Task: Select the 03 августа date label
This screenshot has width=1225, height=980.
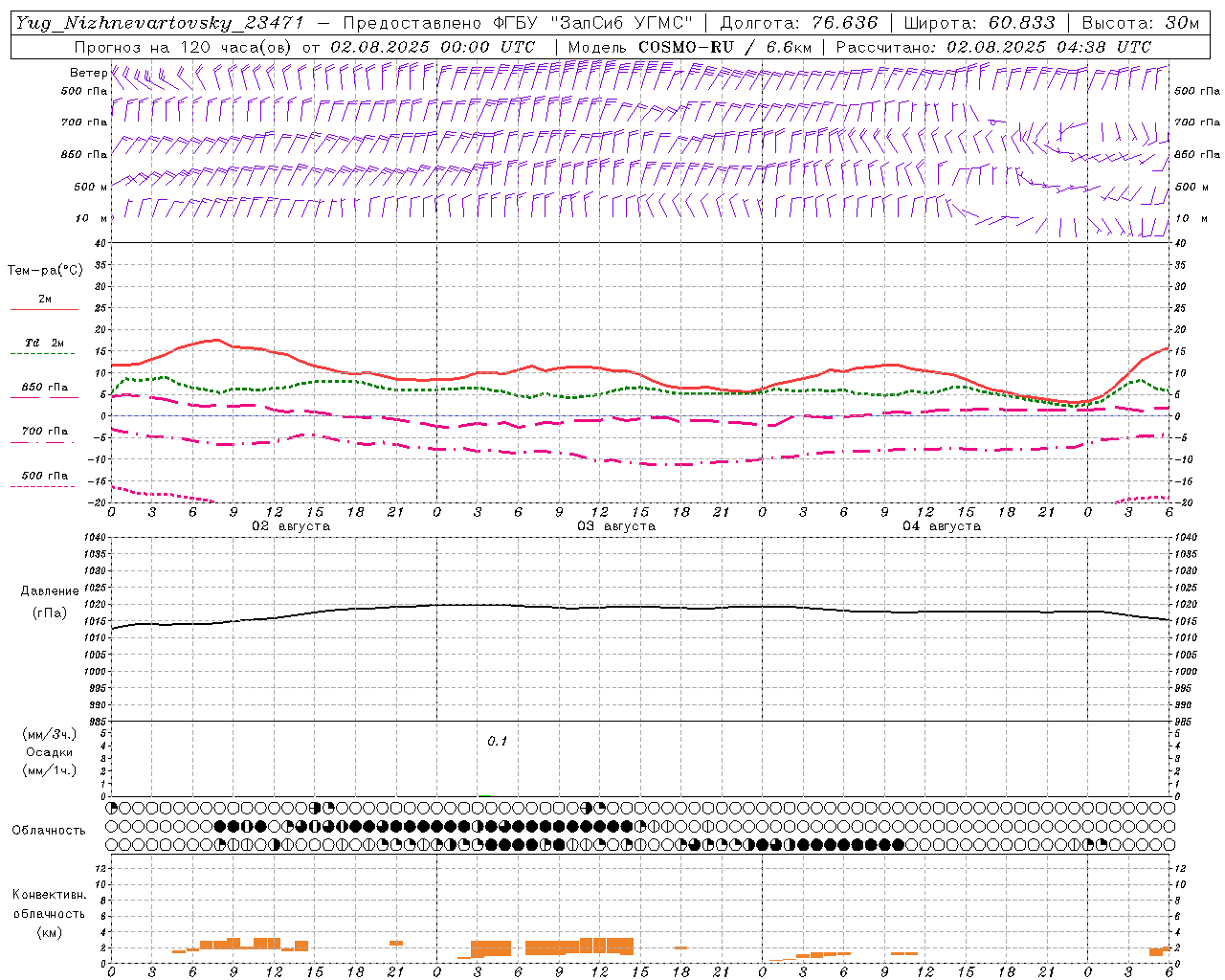Action: [x=616, y=526]
